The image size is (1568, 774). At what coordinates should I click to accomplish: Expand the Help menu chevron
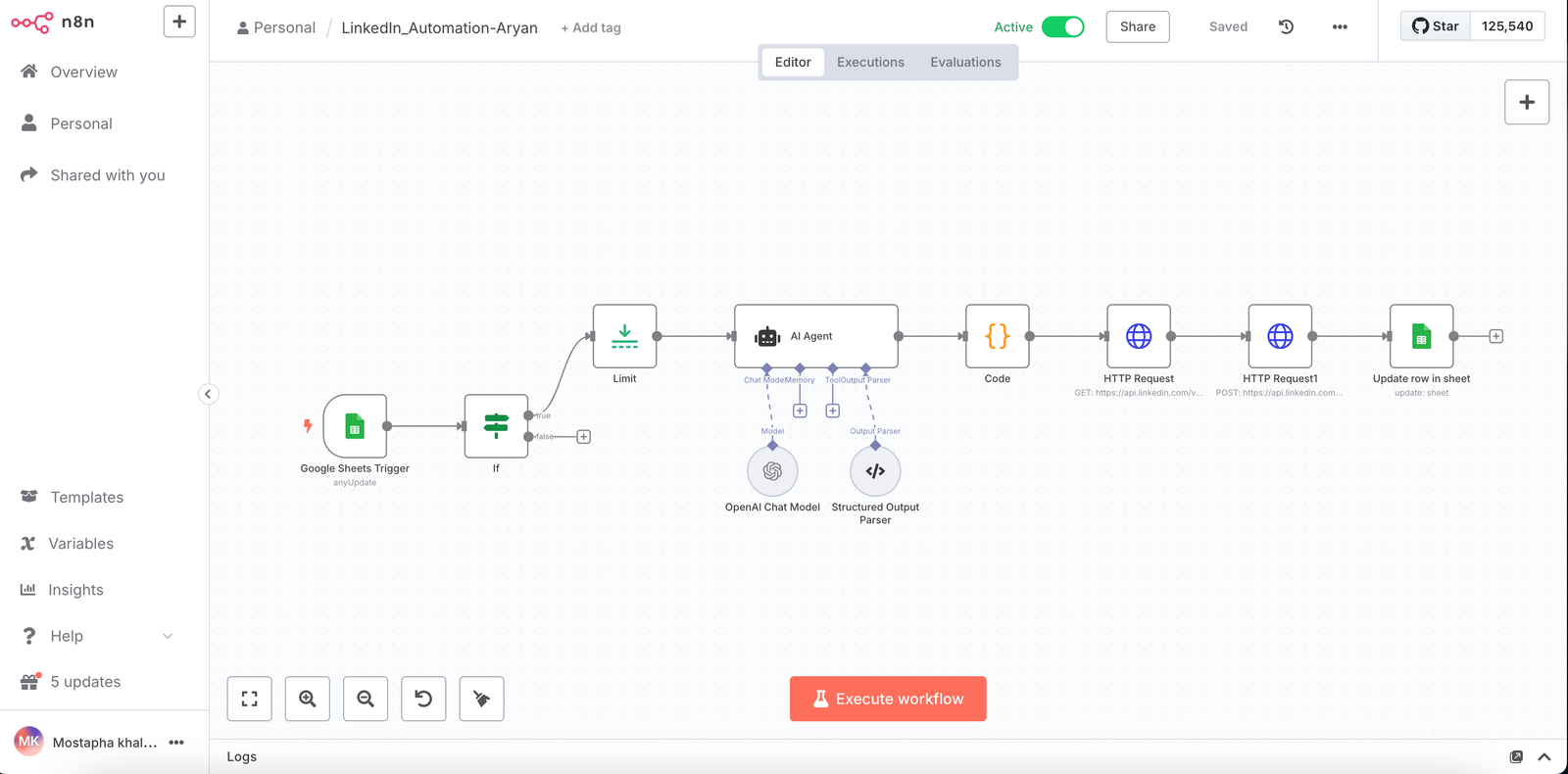click(x=168, y=636)
